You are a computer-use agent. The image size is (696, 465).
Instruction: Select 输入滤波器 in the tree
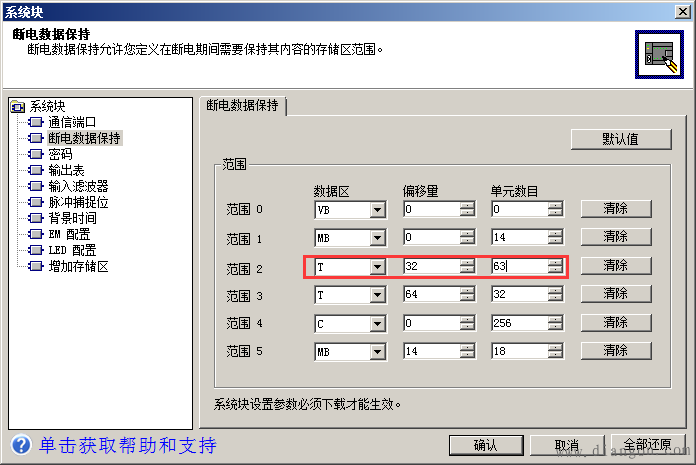[78, 186]
